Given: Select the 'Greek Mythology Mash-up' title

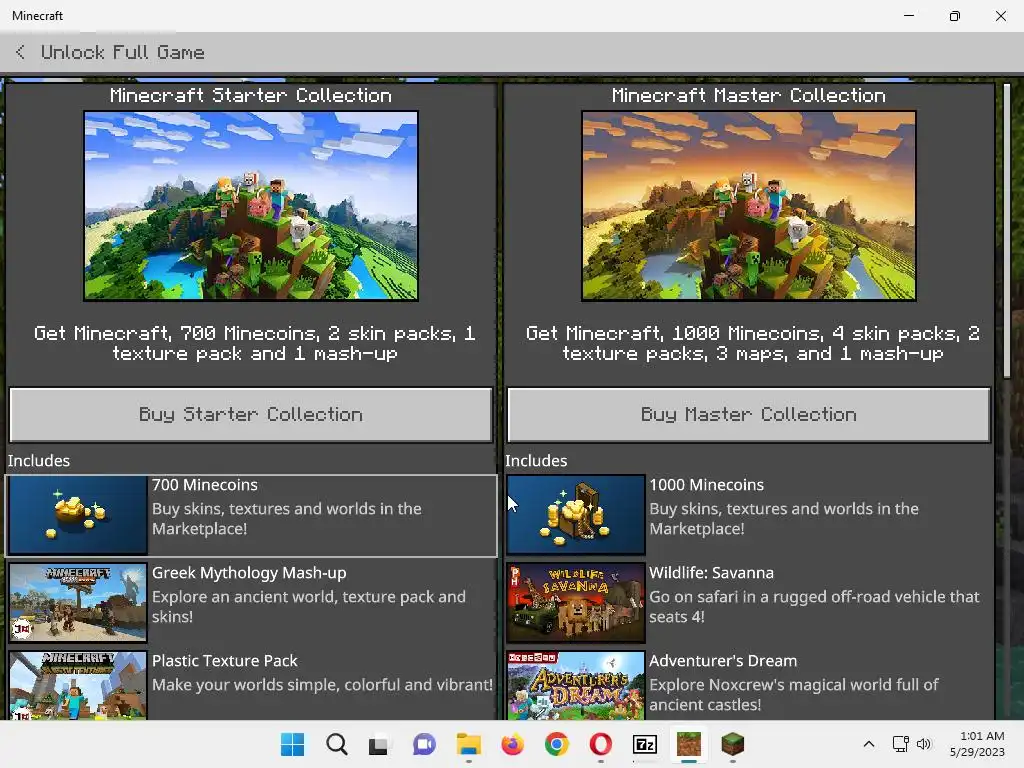Looking at the screenshot, I should pyautogui.click(x=249, y=573).
